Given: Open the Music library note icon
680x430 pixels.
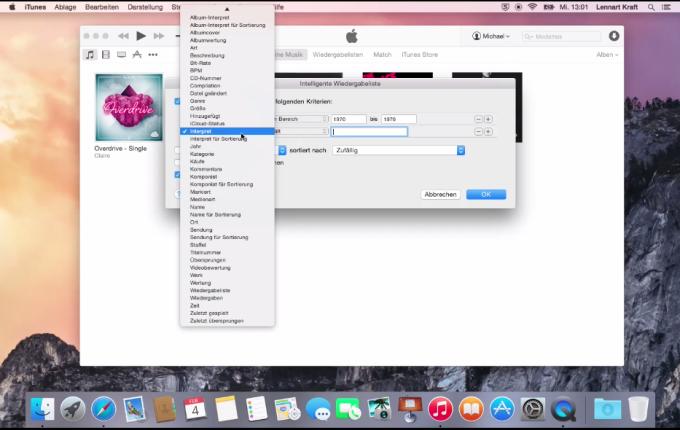Looking at the screenshot, I should point(90,55).
